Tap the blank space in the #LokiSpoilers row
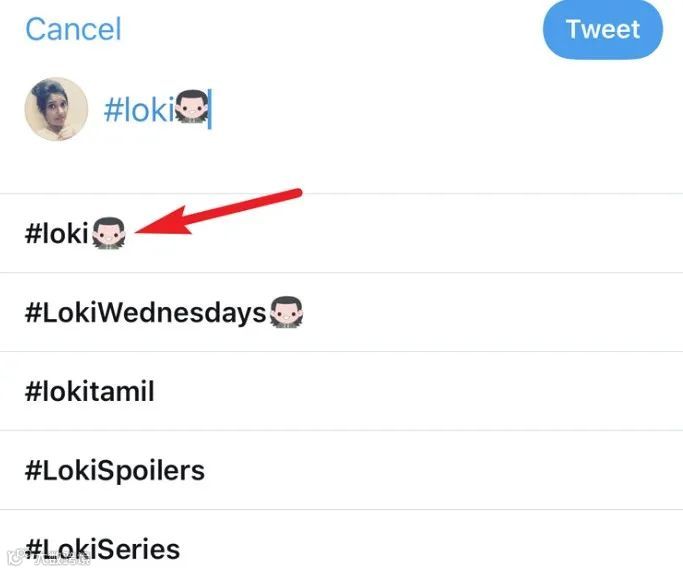This screenshot has height=572, width=683. tap(440, 470)
